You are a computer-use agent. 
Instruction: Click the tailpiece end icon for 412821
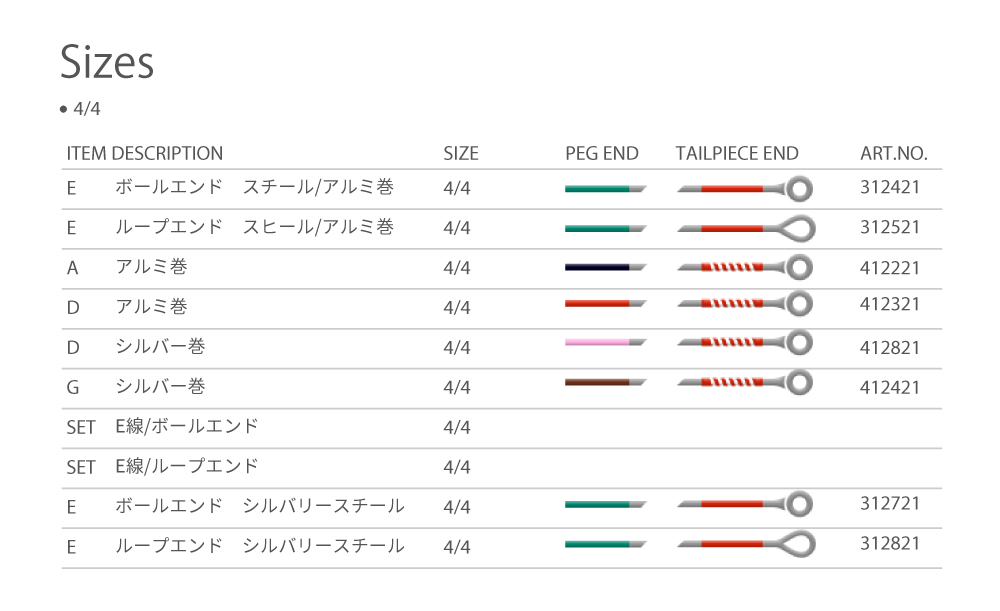click(744, 342)
